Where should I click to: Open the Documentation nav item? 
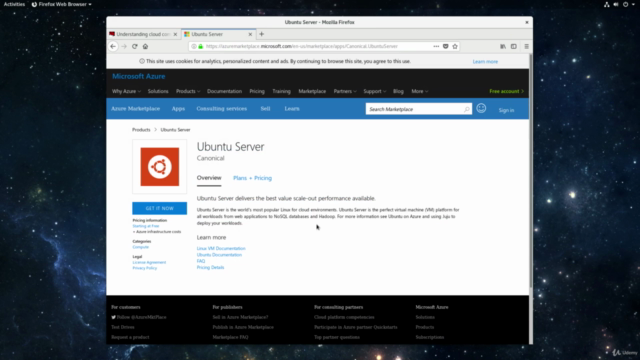pyautogui.click(x=224, y=91)
